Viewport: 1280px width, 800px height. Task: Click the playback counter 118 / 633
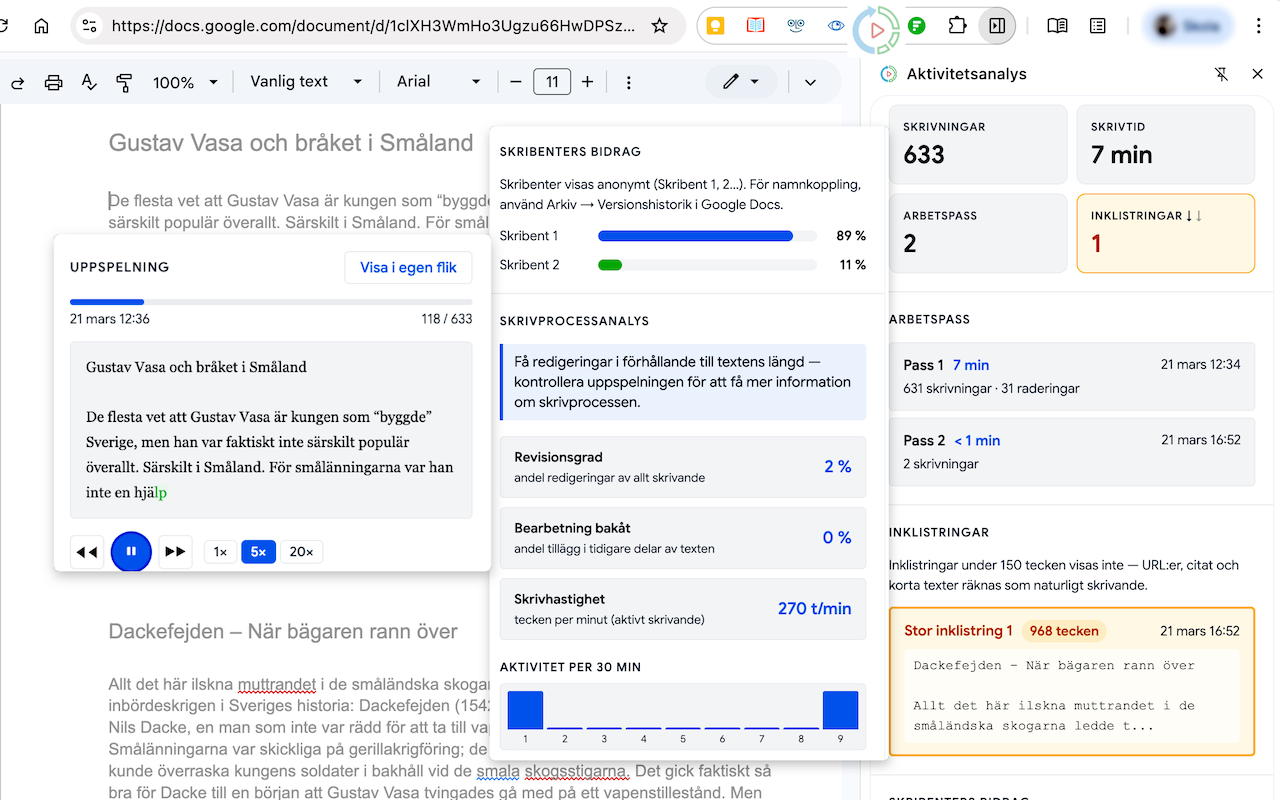(447, 319)
